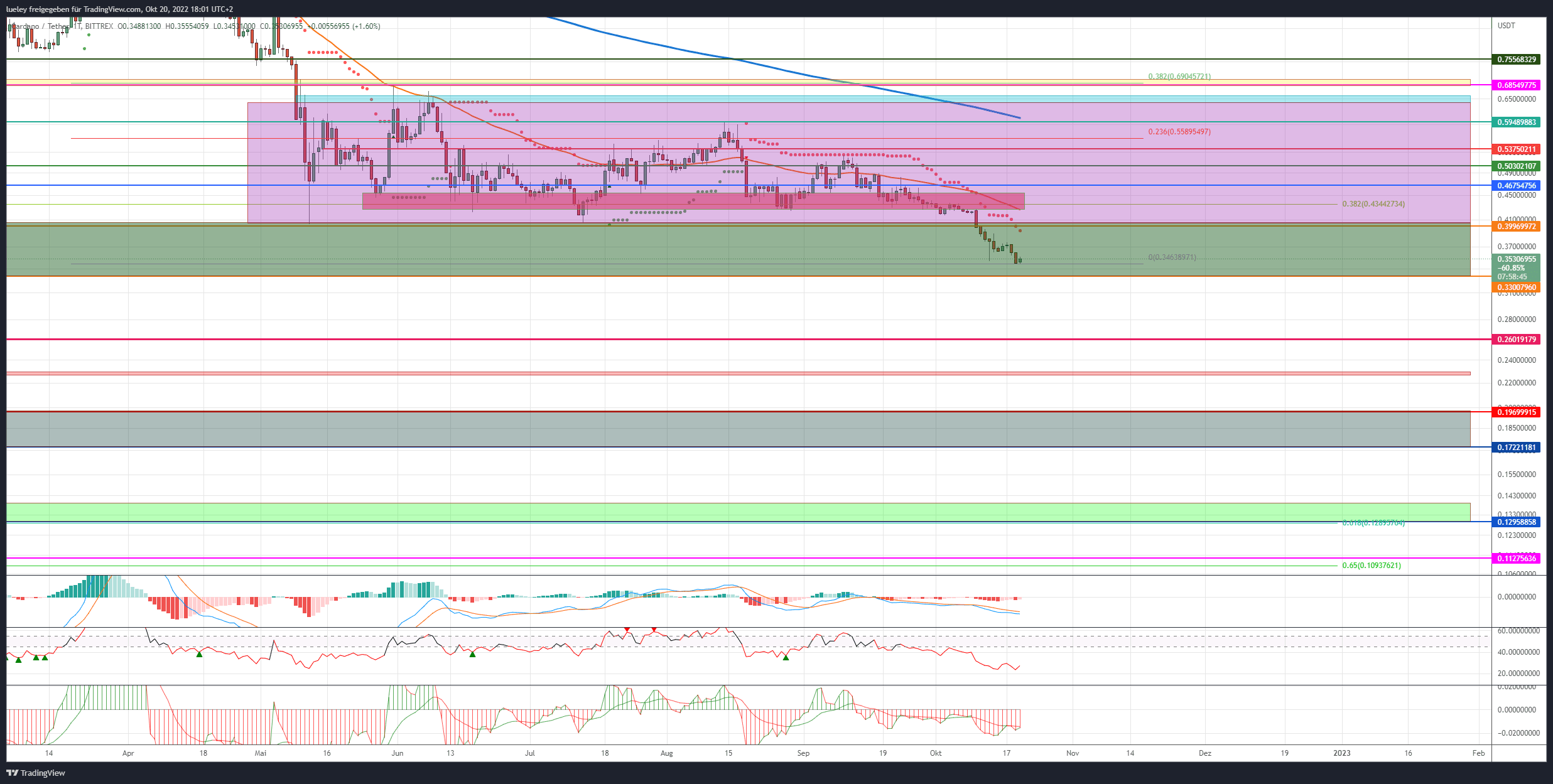This screenshot has height=784, width=1553.
Task: Click the '13' date between Jun and Jul
Action: [x=450, y=753]
